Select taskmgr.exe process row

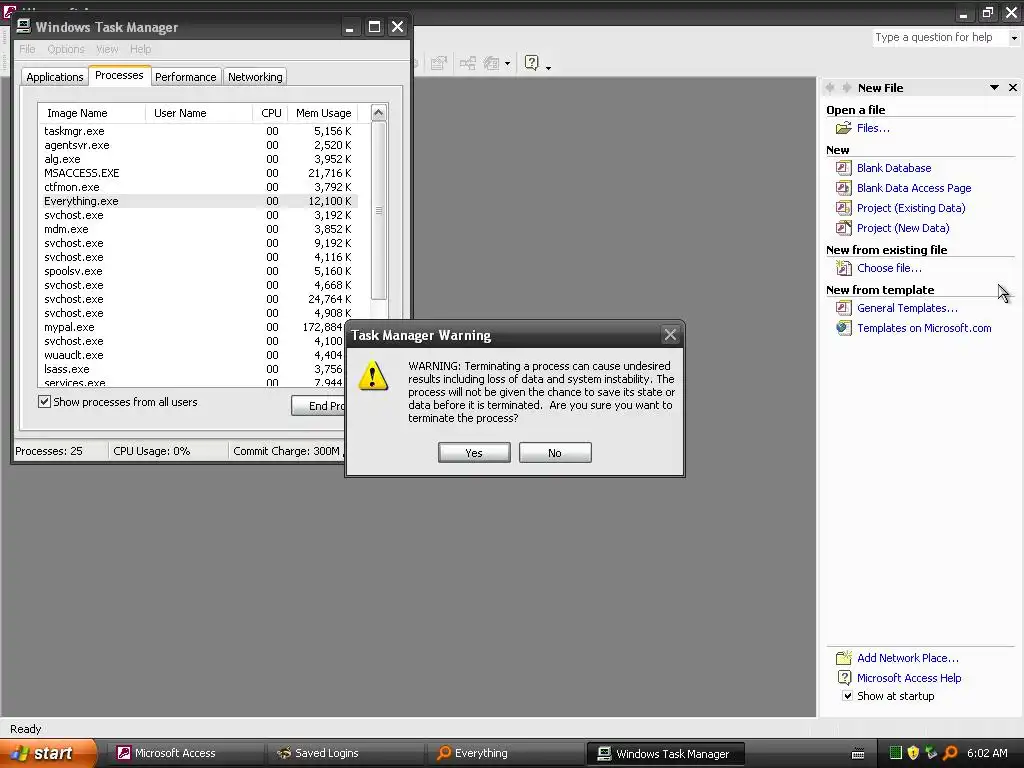click(198, 131)
